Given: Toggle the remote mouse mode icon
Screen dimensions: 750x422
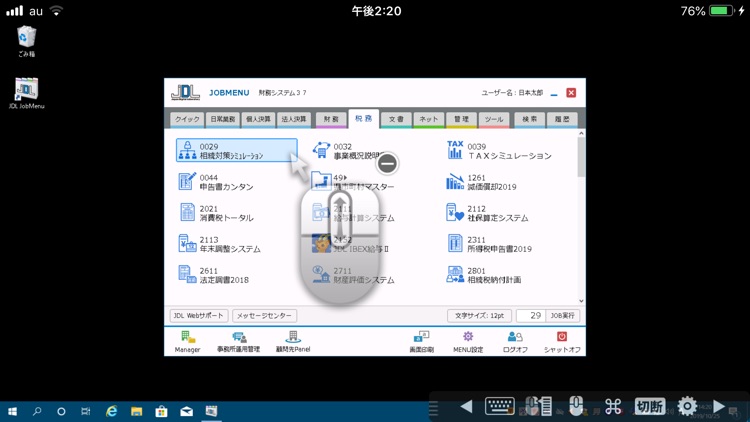Looking at the screenshot, I should (576, 406).
